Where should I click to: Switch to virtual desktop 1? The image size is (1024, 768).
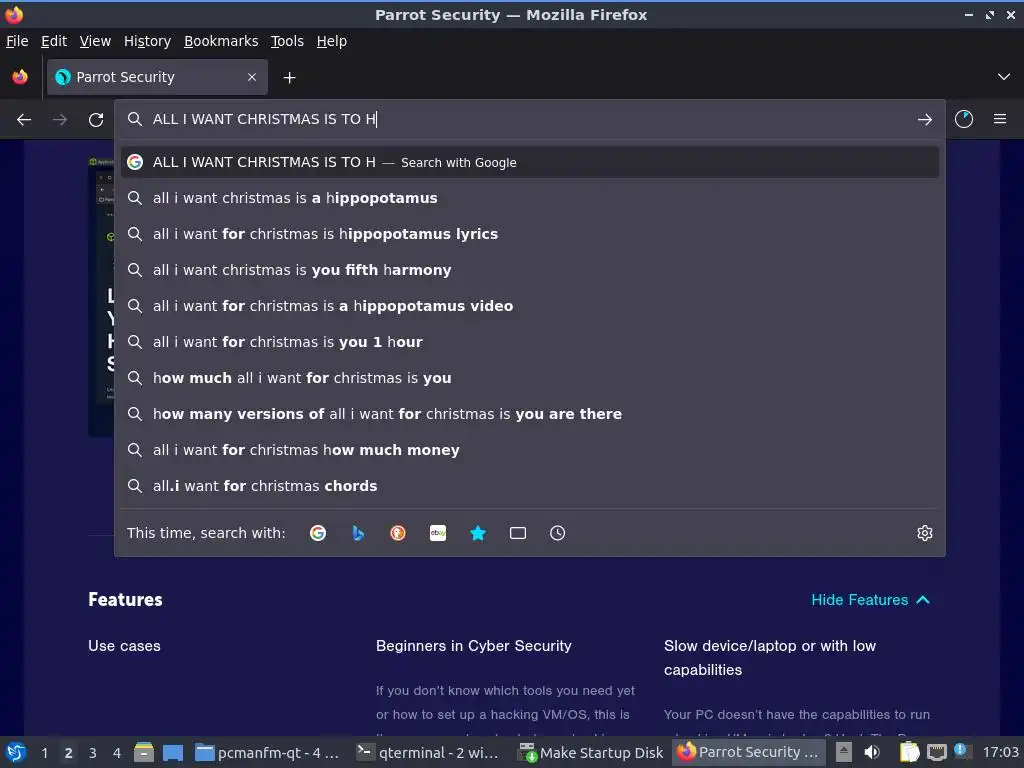coord(44,753)
